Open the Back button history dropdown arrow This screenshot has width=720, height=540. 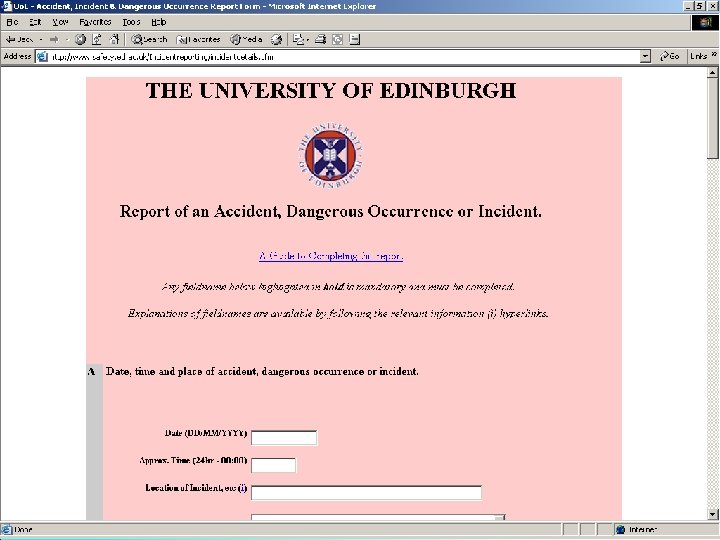(41, 39)
